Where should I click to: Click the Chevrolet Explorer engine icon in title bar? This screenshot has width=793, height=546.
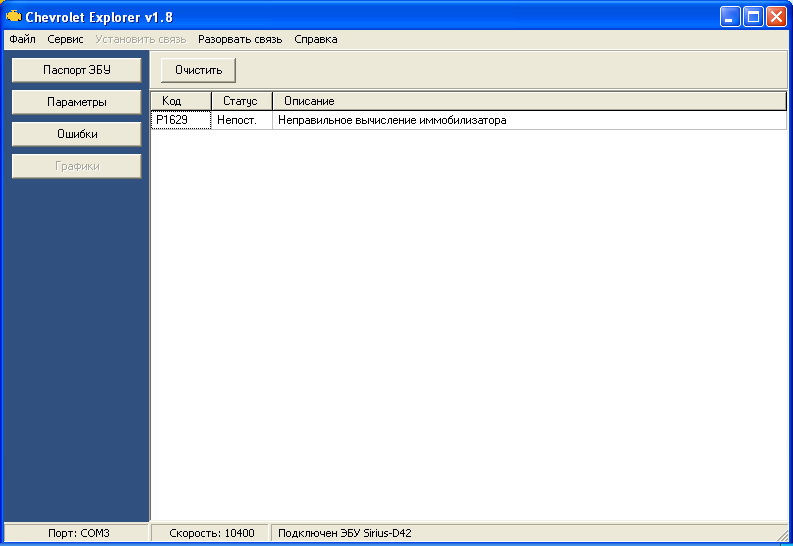(x=13, y=16)
